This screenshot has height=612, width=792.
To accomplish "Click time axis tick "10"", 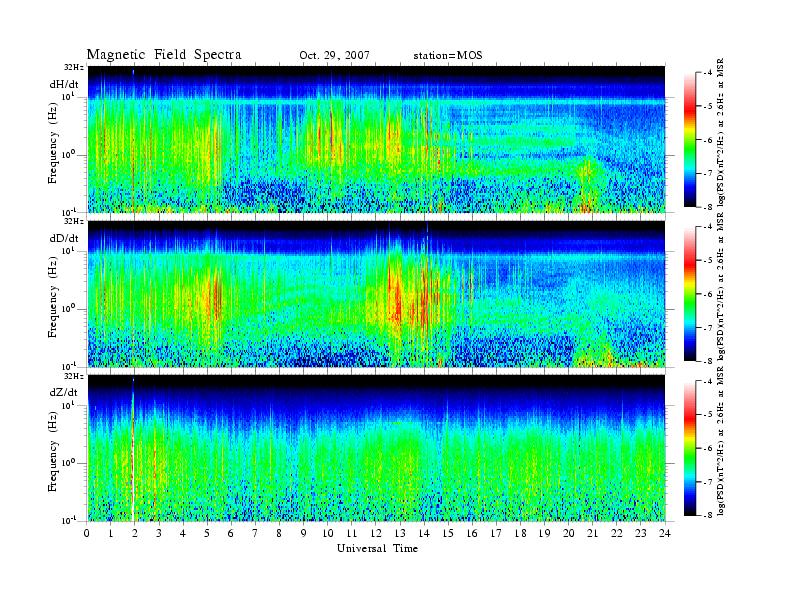I will pos(328,533).
